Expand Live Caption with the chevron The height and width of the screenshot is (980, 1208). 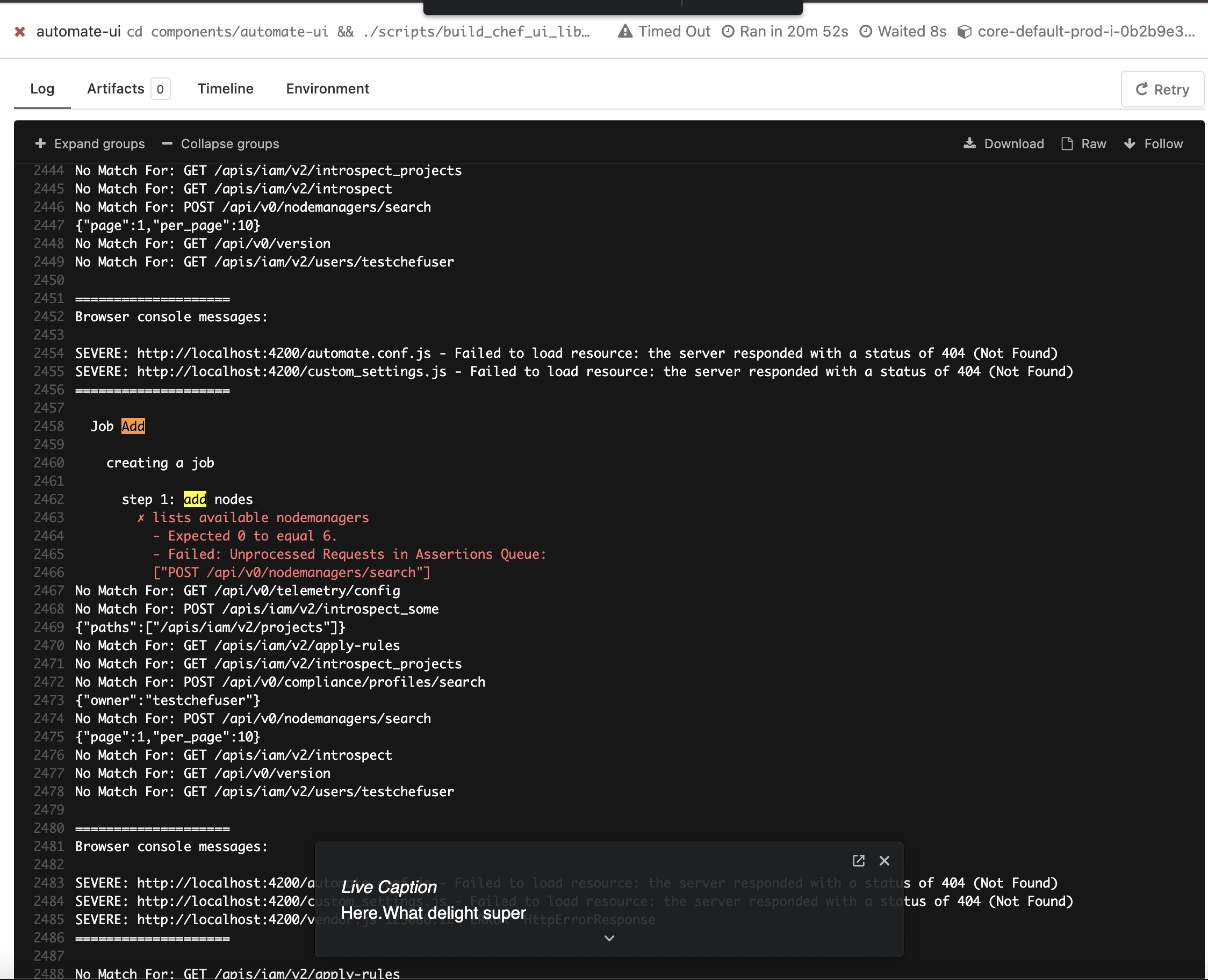point(609,938)
